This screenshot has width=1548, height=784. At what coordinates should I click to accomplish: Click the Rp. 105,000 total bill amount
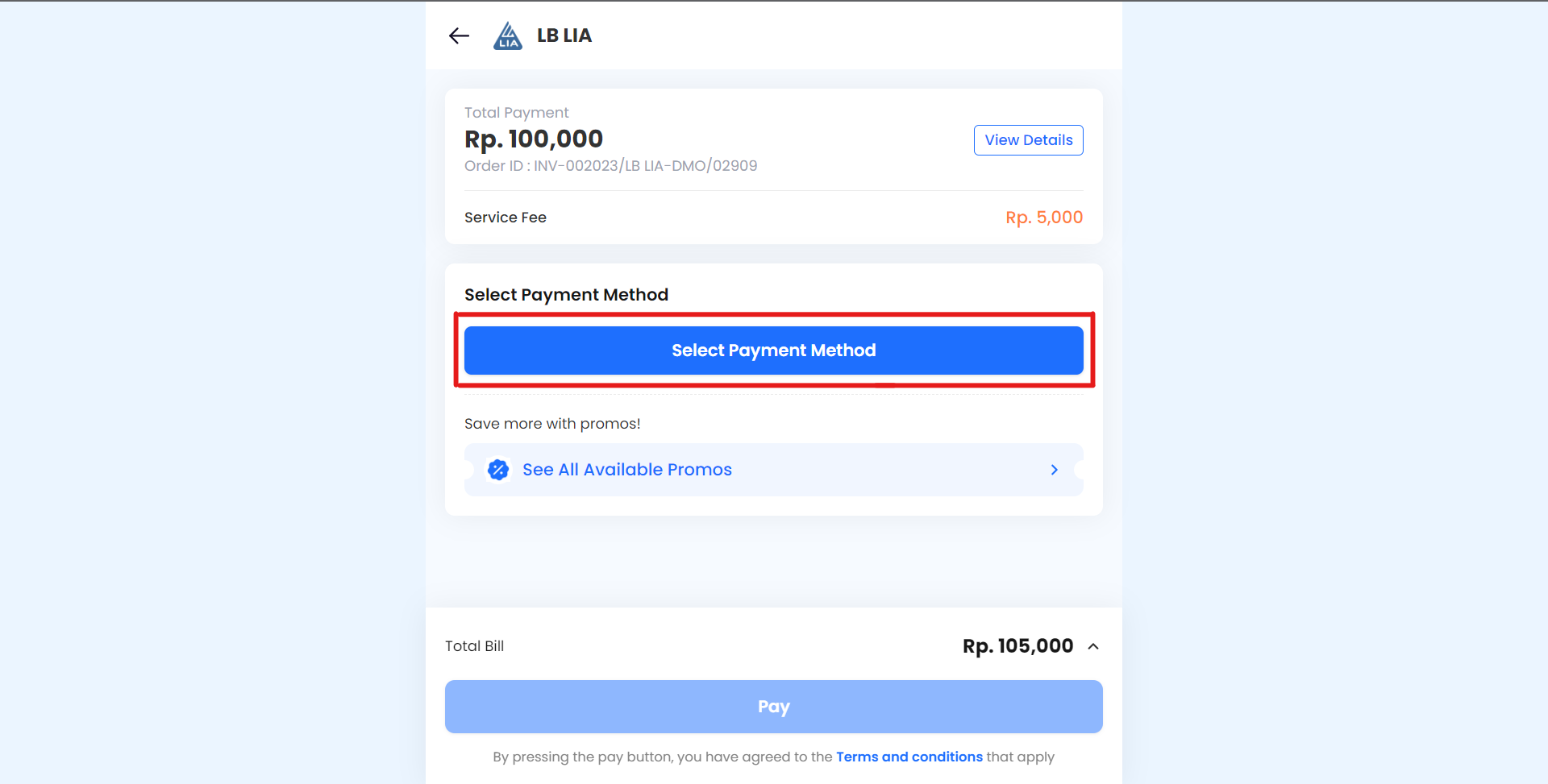click(x=1017, y=646)
